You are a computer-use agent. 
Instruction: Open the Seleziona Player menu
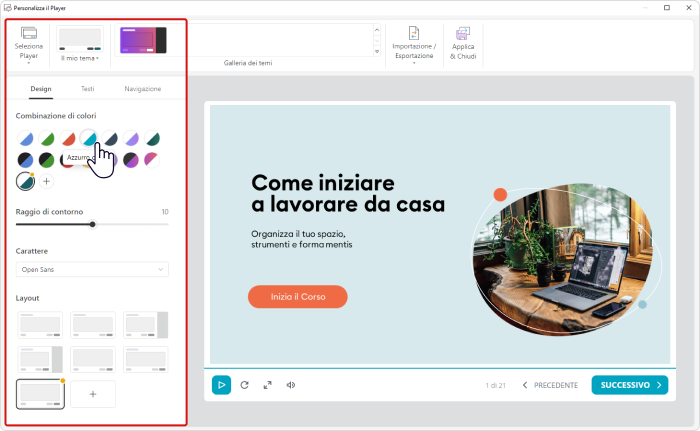pos(29,45)
